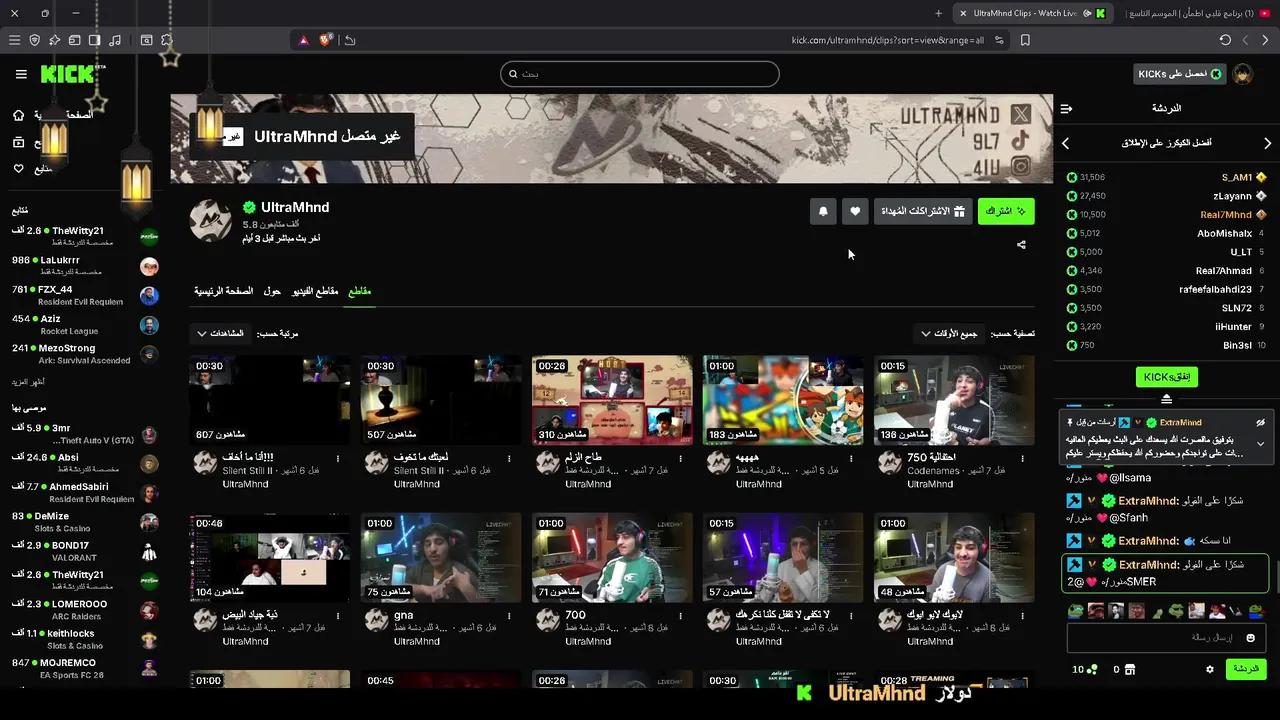This screenshot has height=720, width=1280.
Task: Open the sort by views dropdown
Action: (x=221, y=333)
